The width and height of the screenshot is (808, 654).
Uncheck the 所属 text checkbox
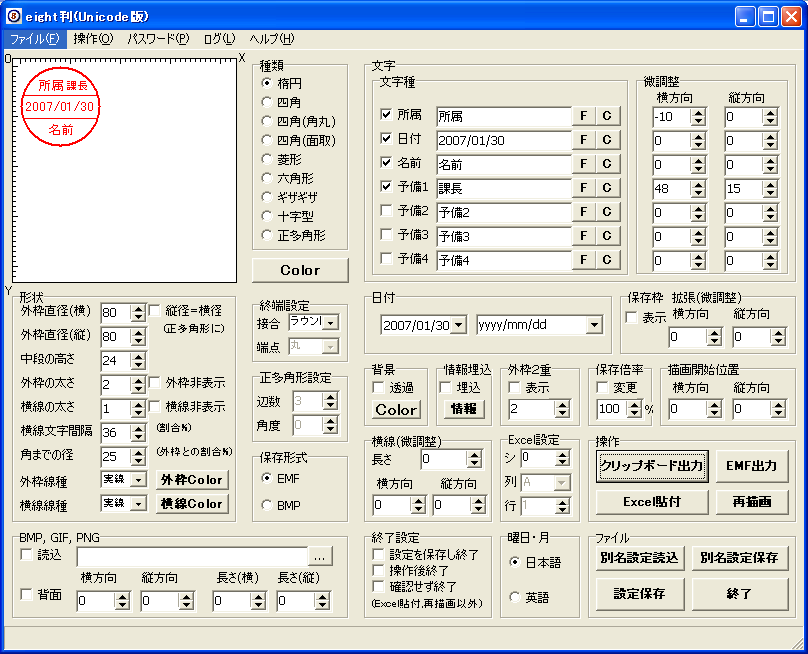click(386, 114)
